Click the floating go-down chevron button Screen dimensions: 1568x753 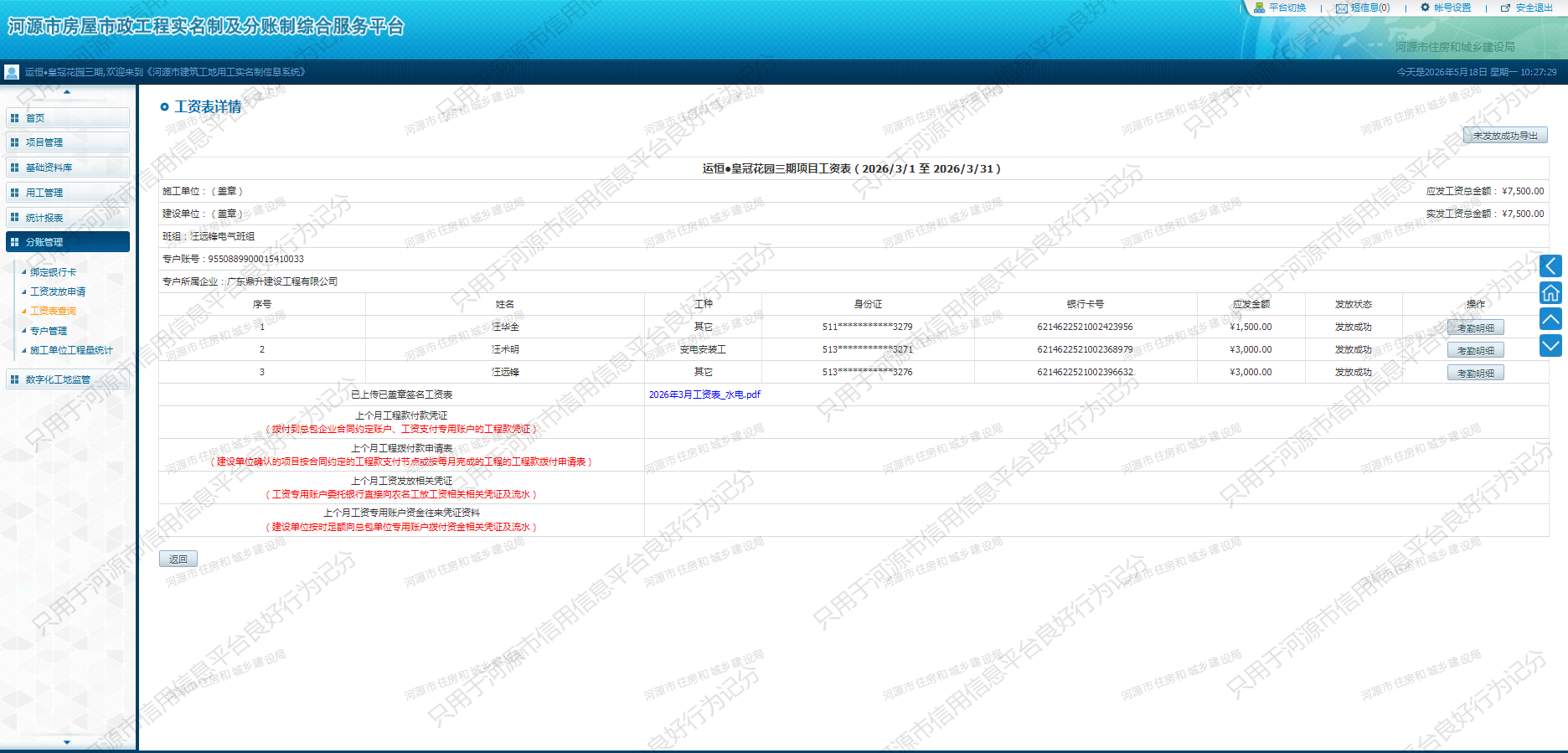1550,345
